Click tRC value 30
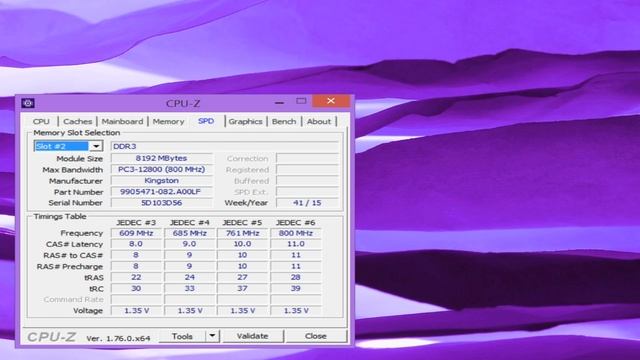 (136, 288)
